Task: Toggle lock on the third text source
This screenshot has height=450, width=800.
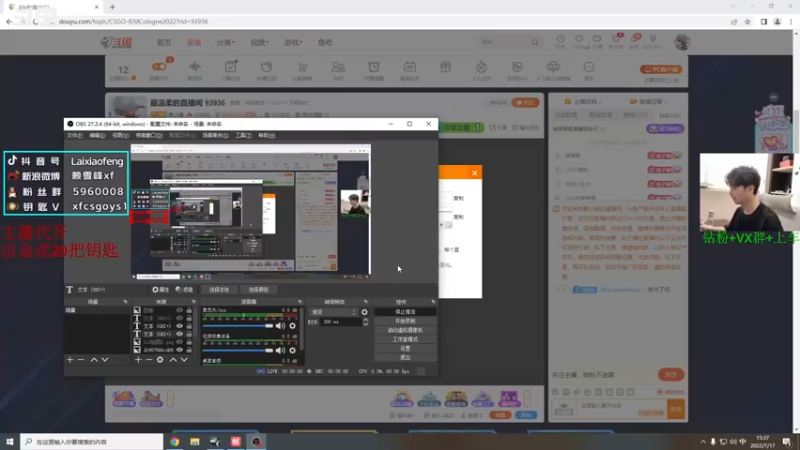Action: pos(189,326)
